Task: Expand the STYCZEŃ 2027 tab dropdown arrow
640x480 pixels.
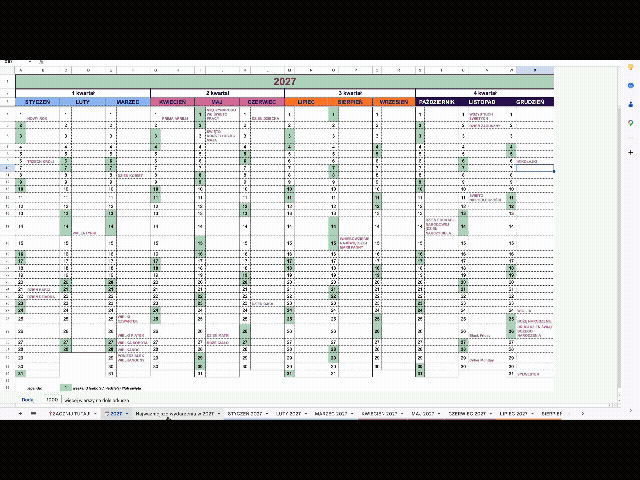Action: pos(267,413)
